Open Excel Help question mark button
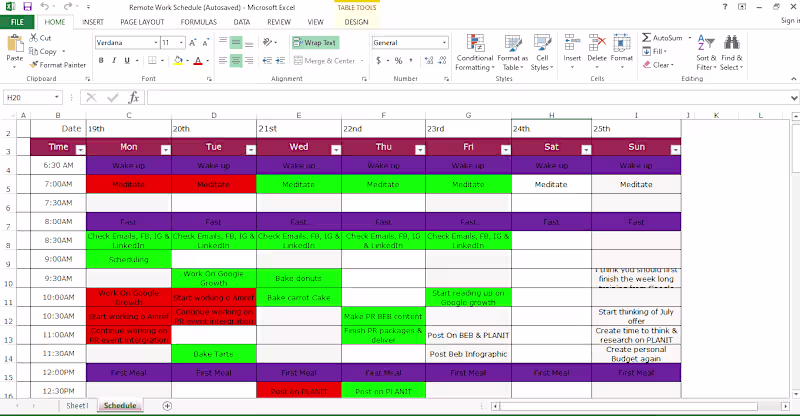This screenshot has width=800, height=416. click(724, 7)
